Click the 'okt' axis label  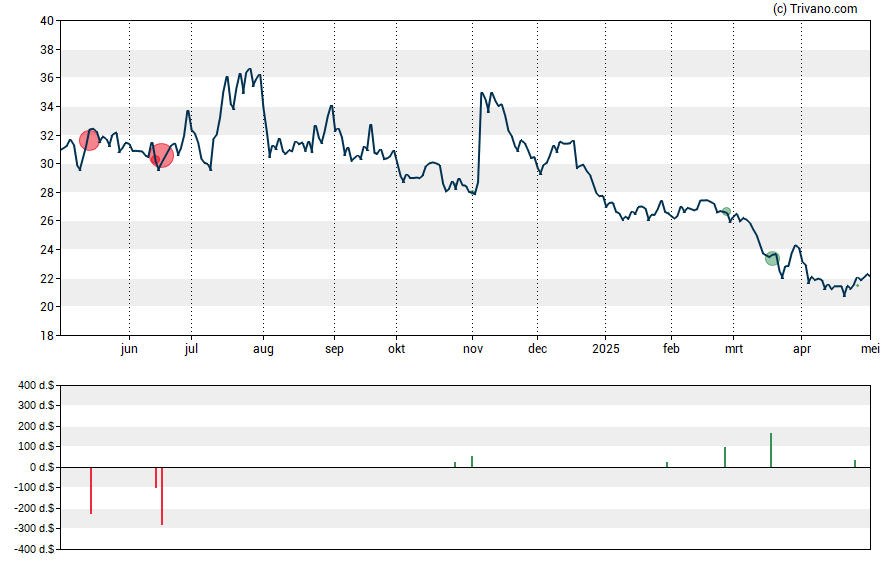(x=396, y=349)
